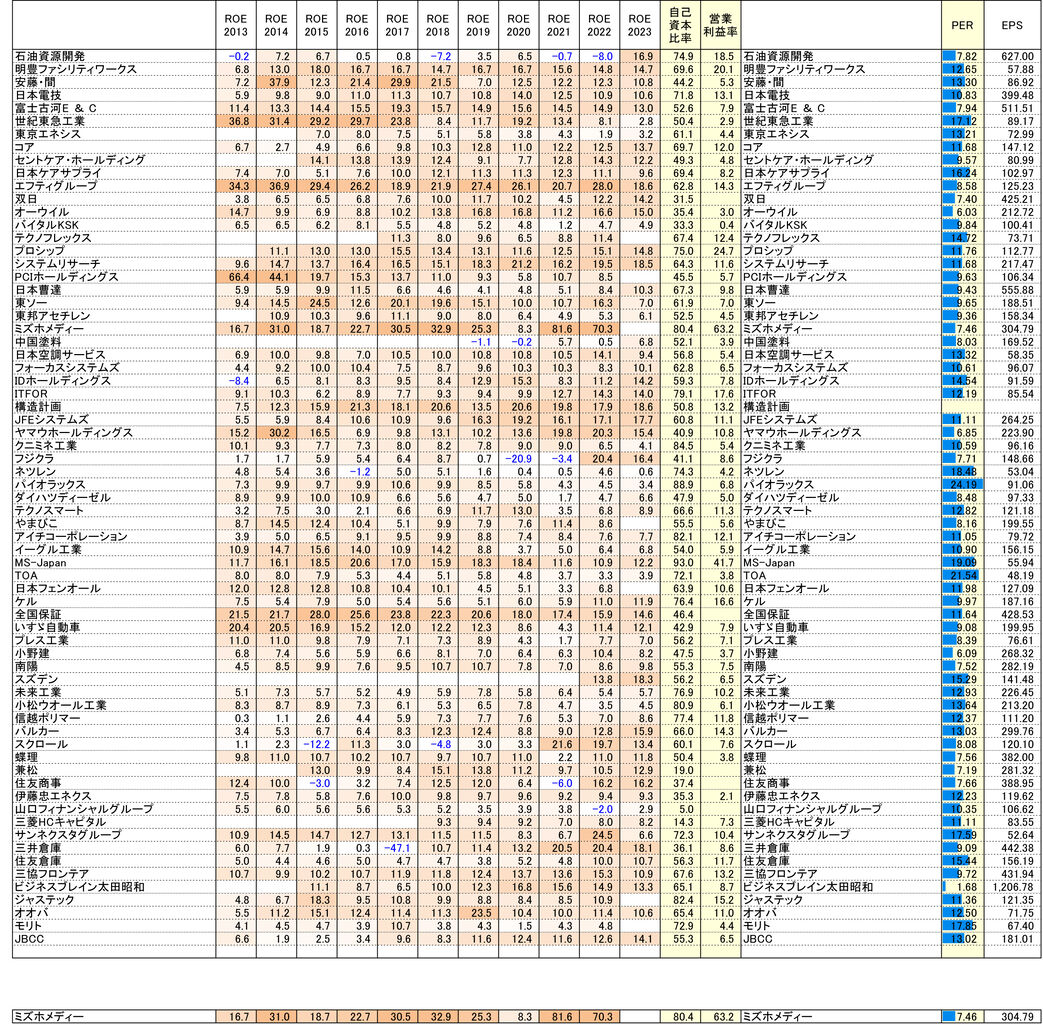Image resolution: width=1043 pixels, height=1024 pixels.
Task: Click the left-hand 構造計画 company name
Action: (38, 407)
